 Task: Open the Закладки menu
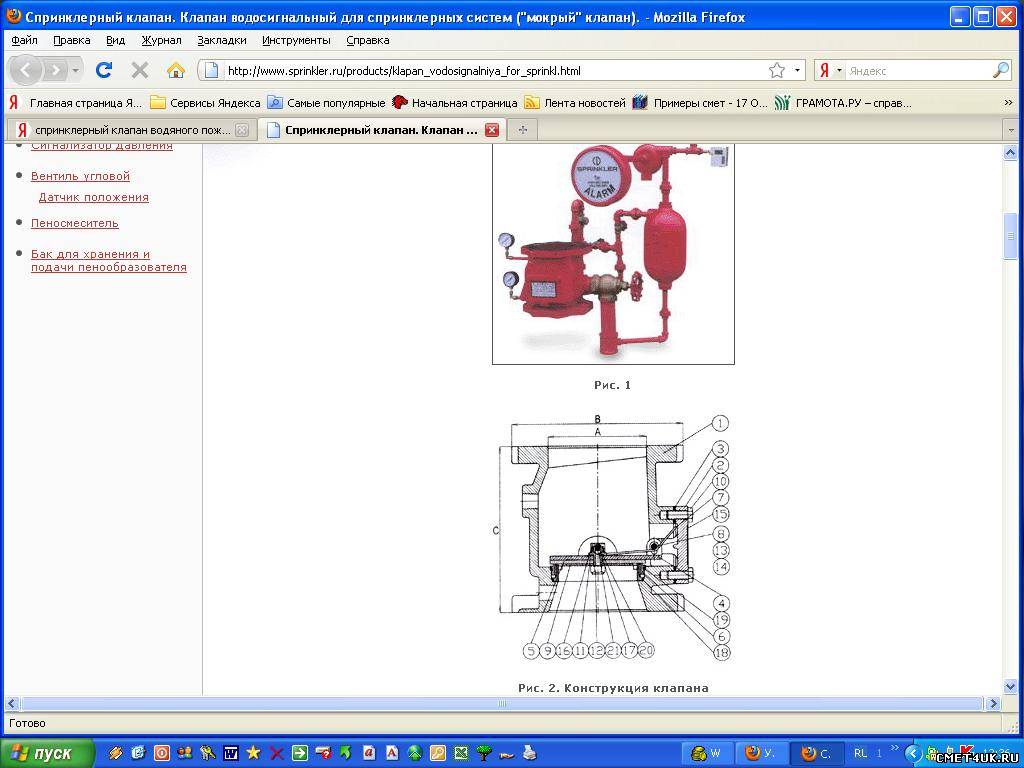[x=221, y=40]
